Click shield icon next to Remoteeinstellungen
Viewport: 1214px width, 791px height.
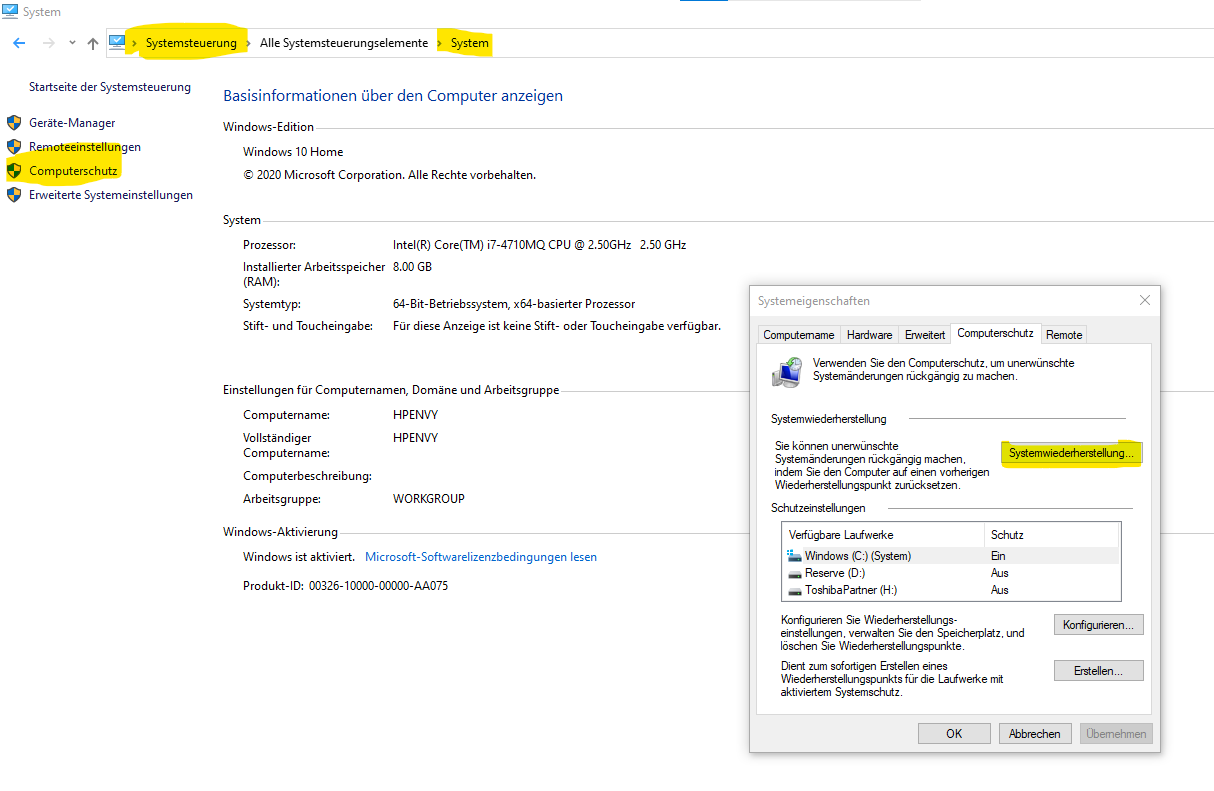click(x=14, y=147)
